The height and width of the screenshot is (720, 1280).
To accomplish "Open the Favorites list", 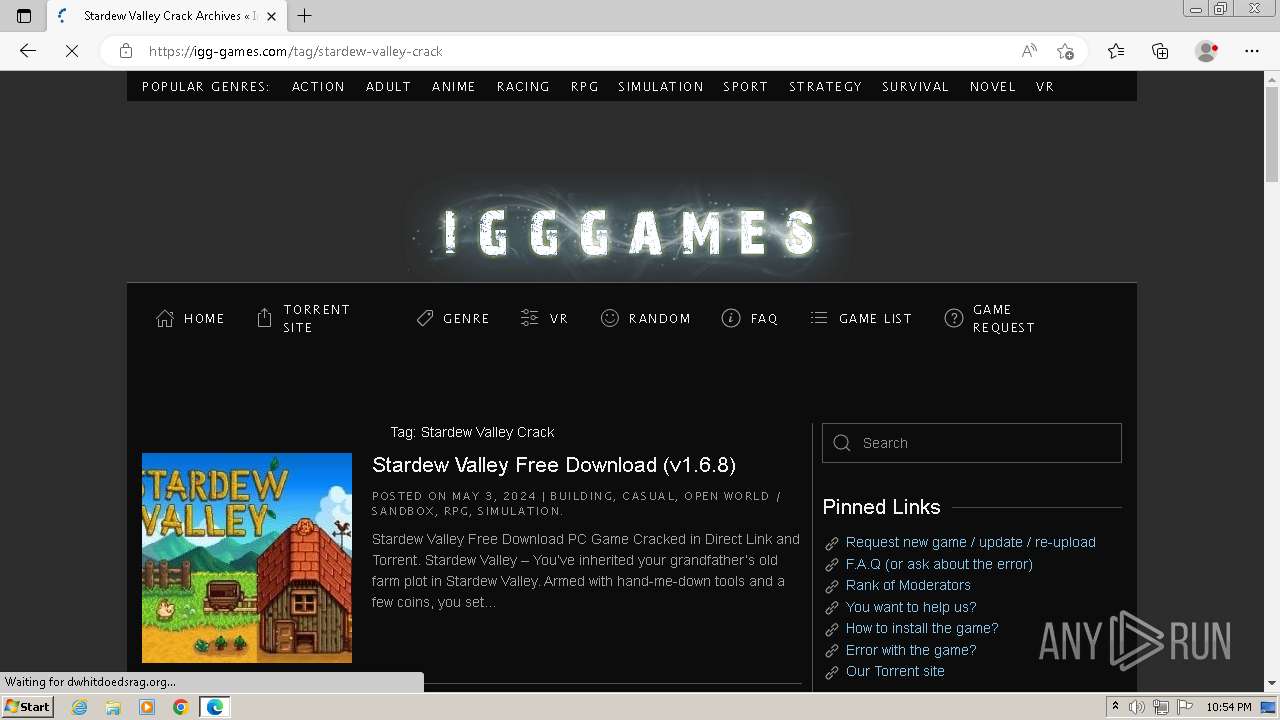I will coord(1116,51).
